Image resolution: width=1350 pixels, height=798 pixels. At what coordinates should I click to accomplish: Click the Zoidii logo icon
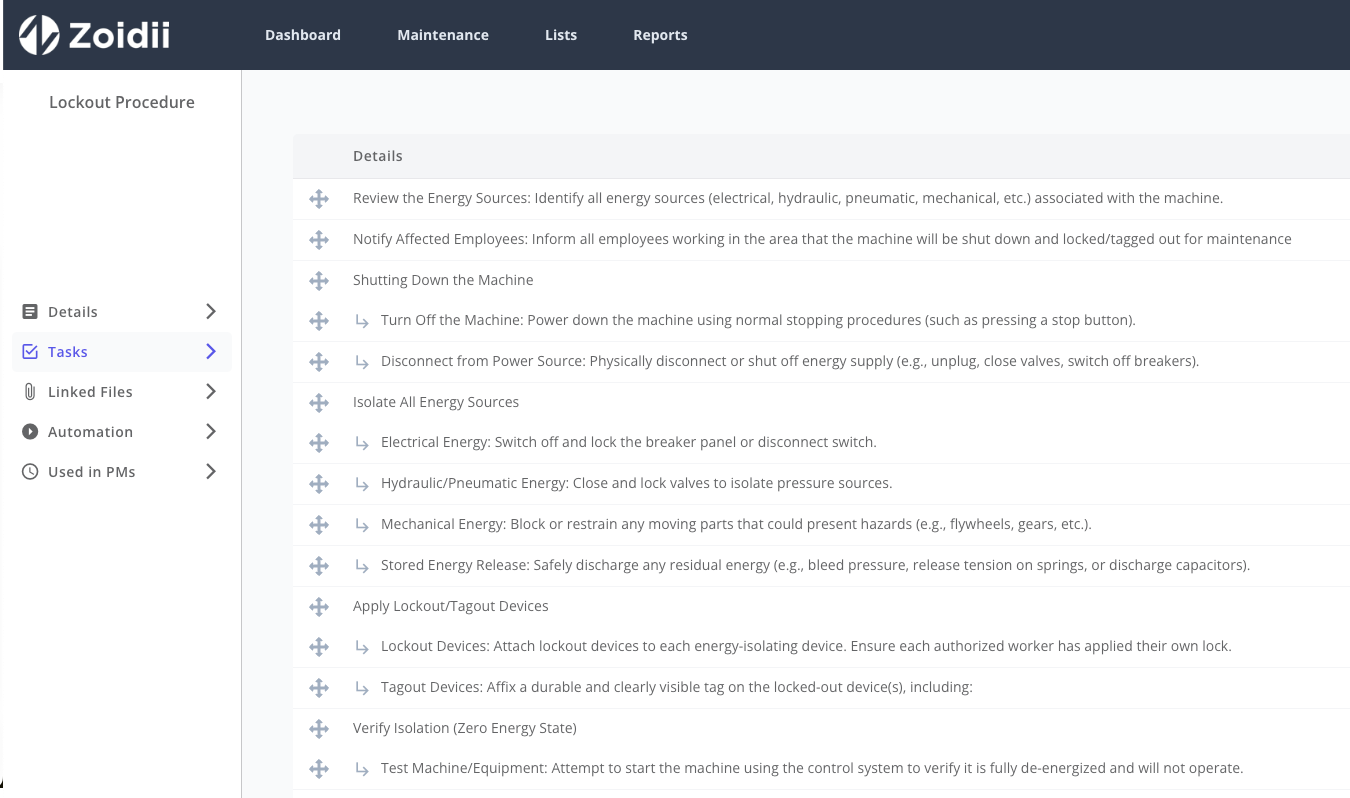coord(40,35)
